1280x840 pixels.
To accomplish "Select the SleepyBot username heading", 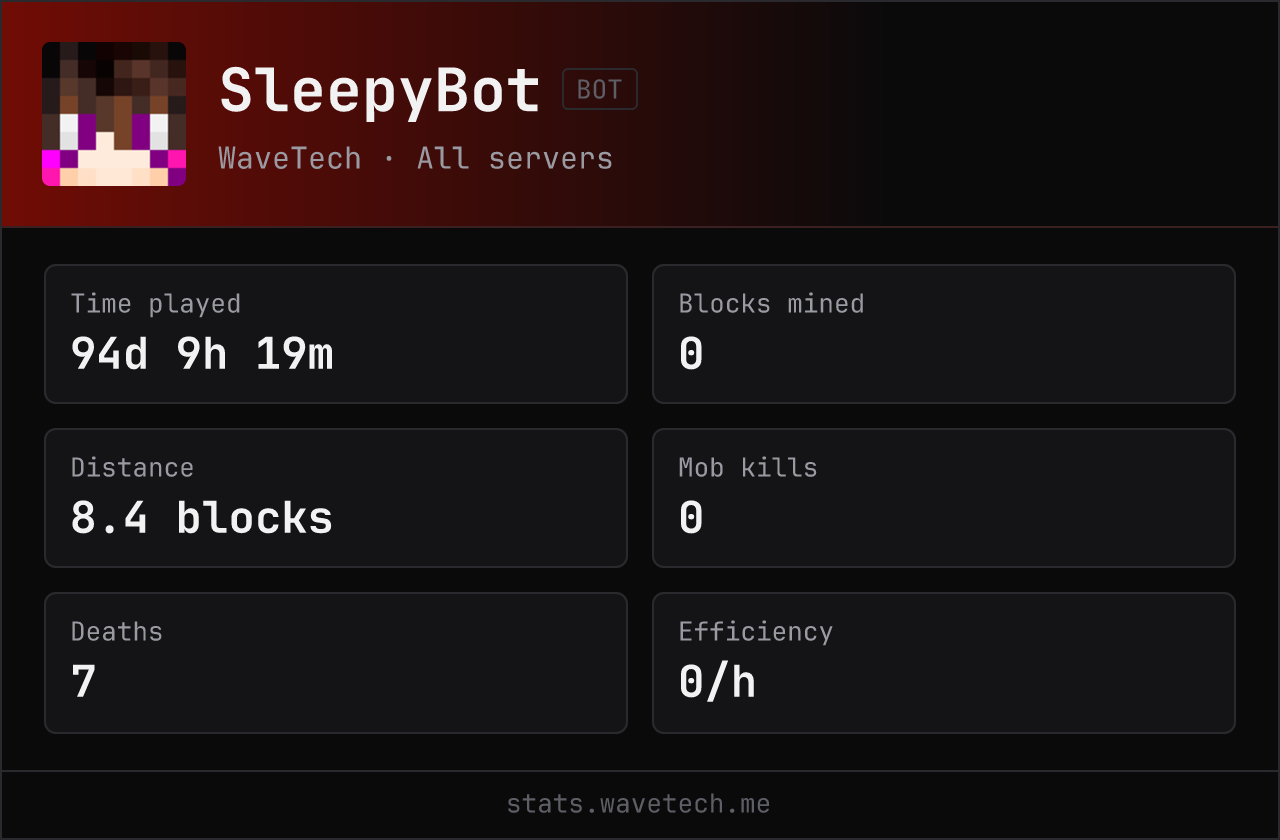I will (380, 91).
